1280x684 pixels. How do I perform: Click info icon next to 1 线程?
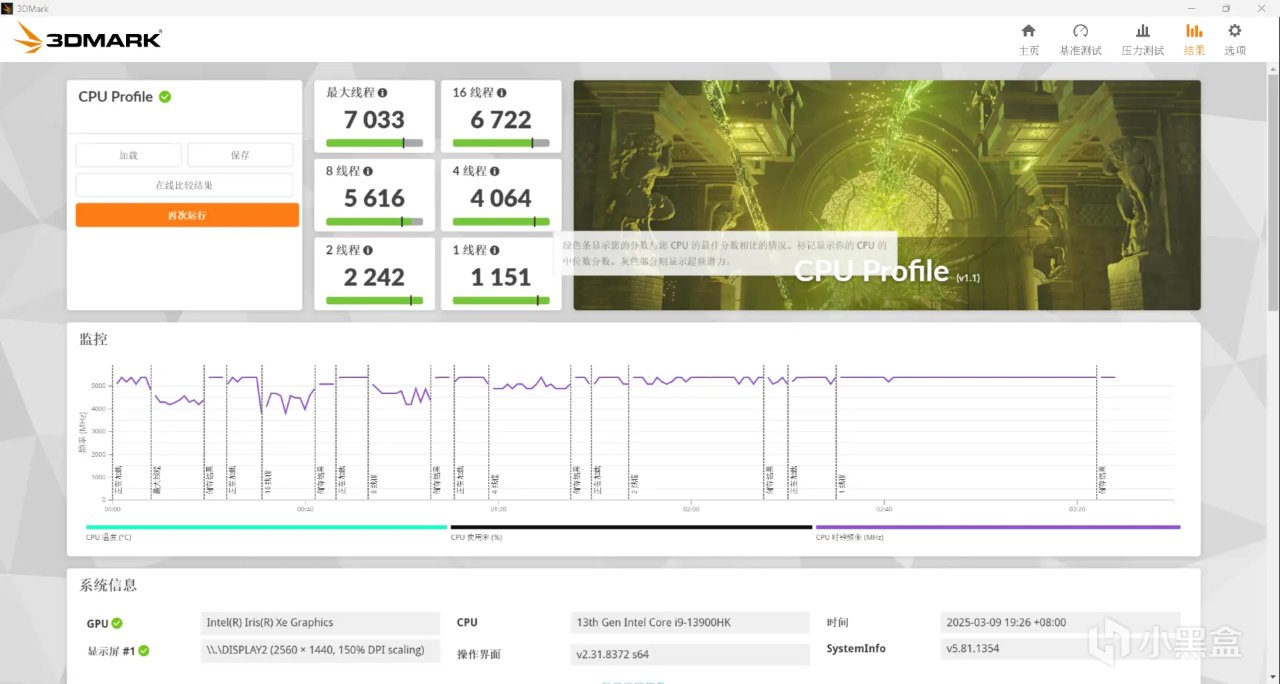click(495, 250)
